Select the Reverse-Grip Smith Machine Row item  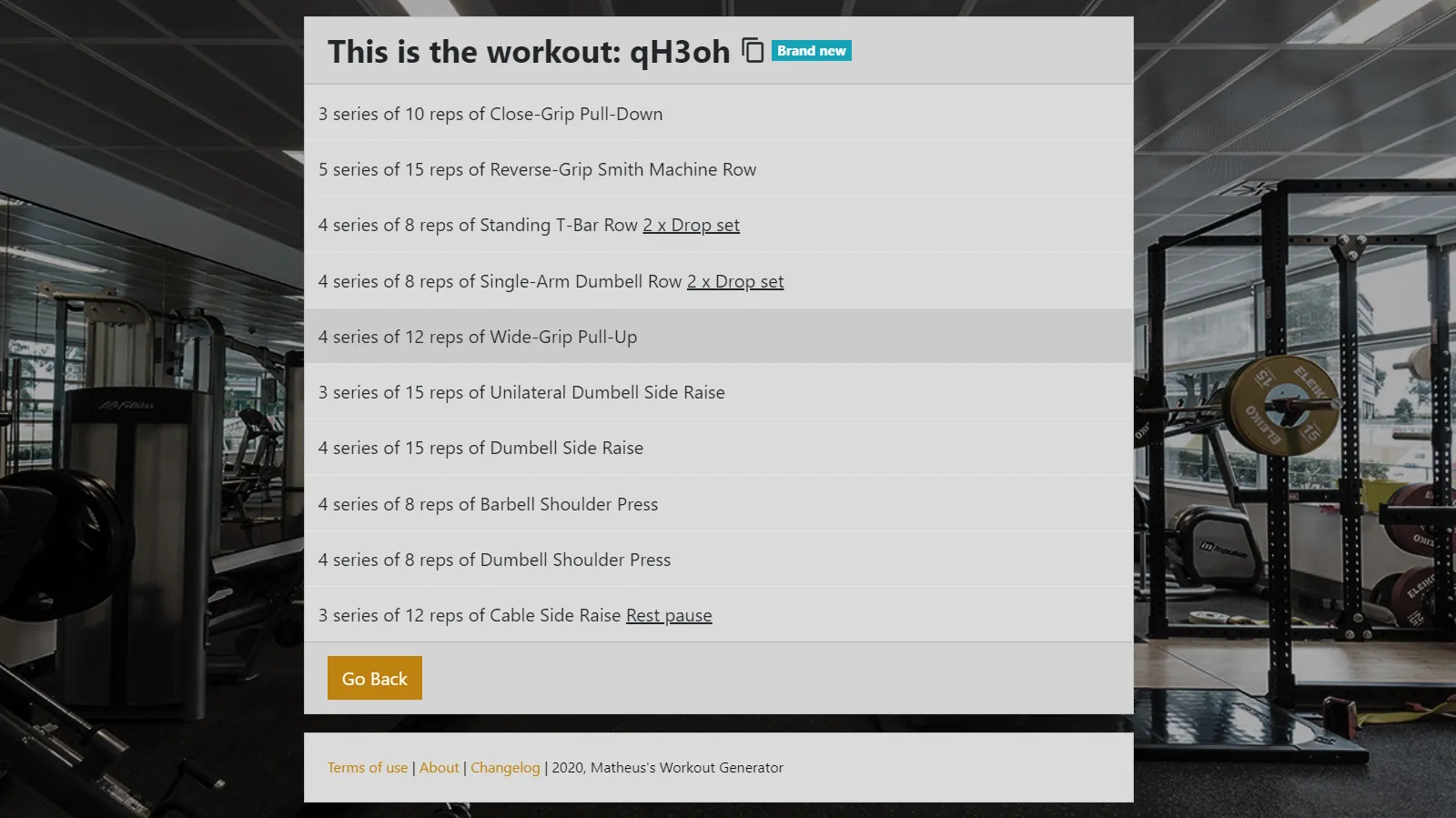click(x=719, y=169)
